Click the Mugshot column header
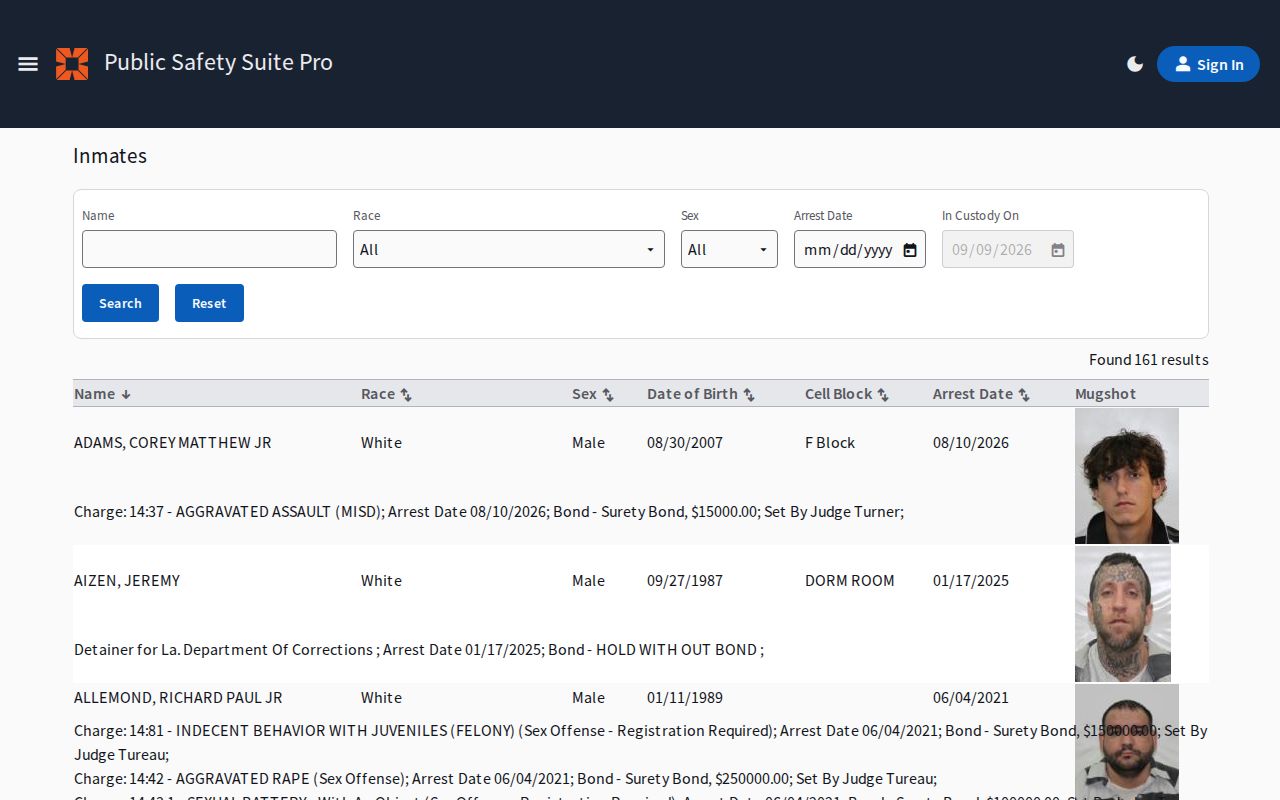 1105,394
